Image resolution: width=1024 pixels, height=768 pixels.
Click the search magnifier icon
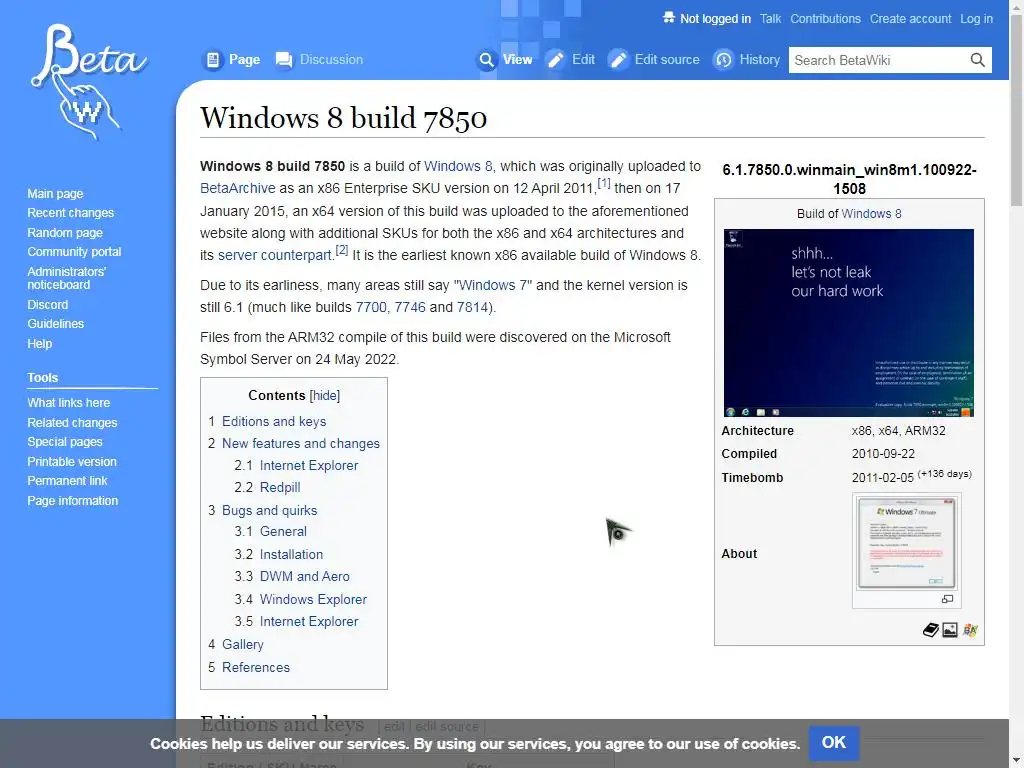977,60
